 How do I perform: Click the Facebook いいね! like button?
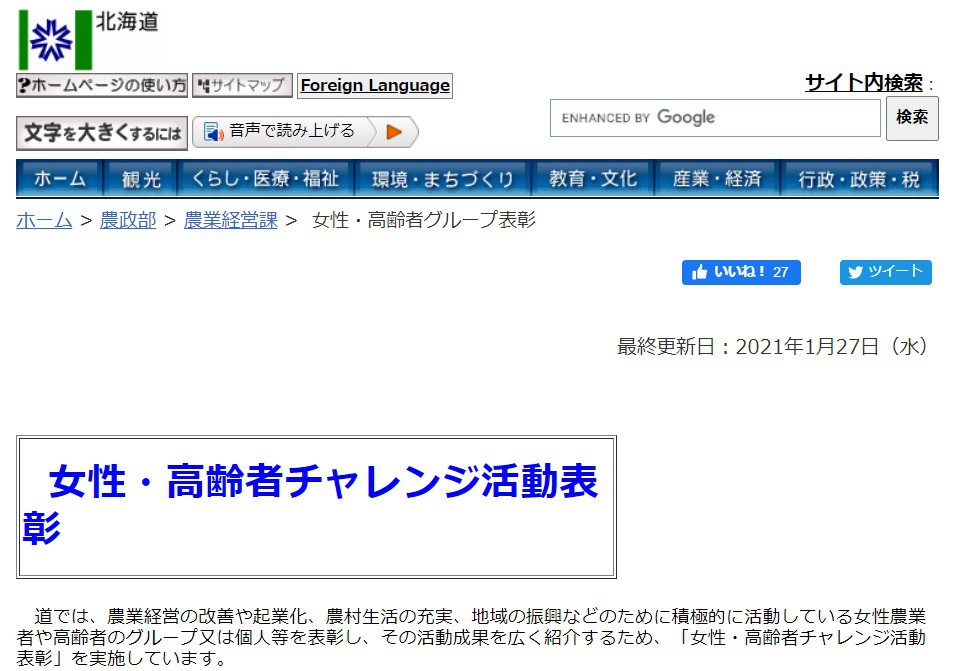tap(741, 272)
